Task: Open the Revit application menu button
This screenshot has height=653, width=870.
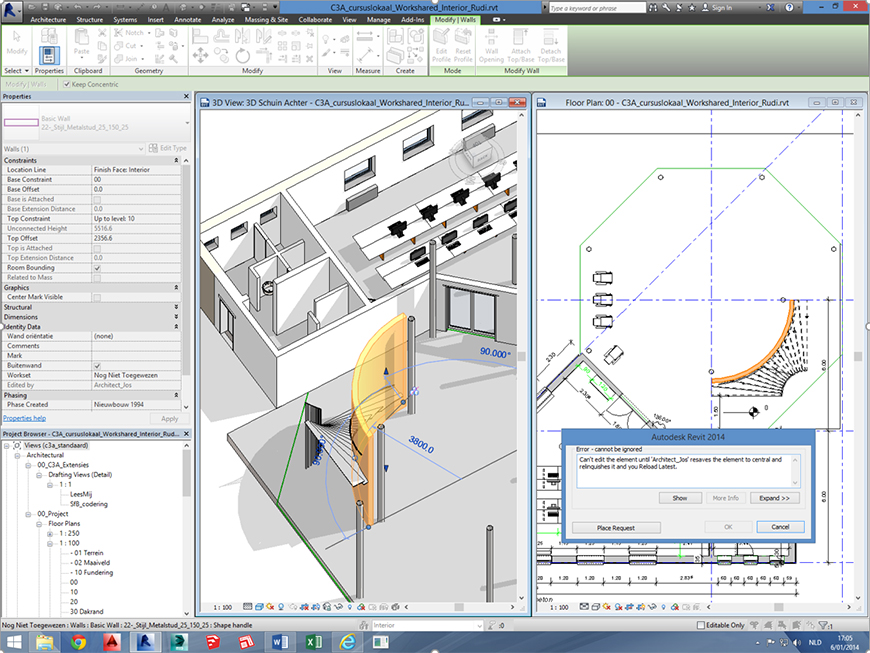Action: (x=11, y=9)
